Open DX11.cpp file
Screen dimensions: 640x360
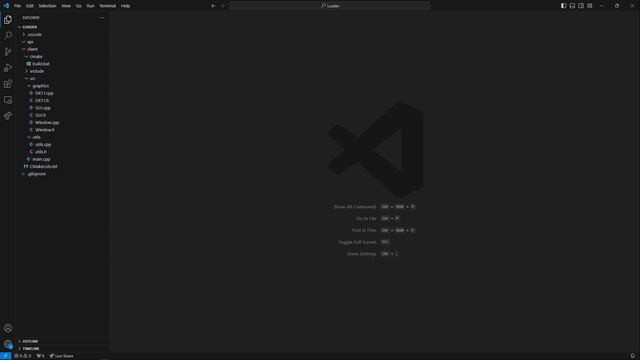click(63, 93)
